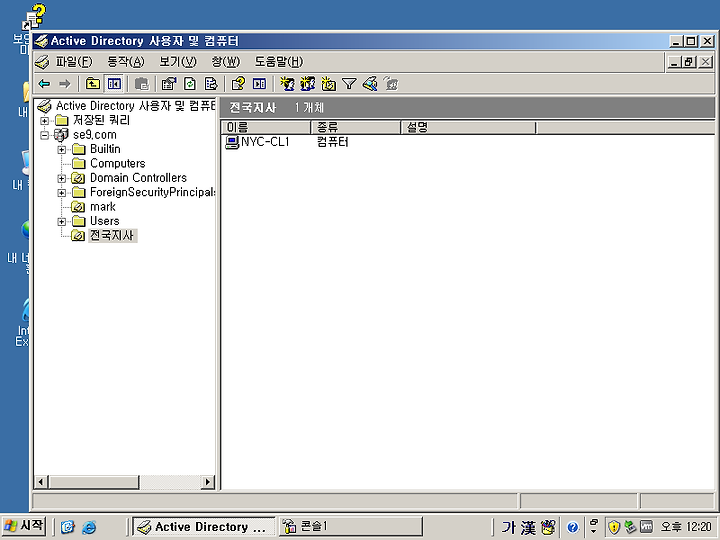The image size is (720, 540).
Task: Click the Back arrow toolbar button
Action: [x=45, y=84]
